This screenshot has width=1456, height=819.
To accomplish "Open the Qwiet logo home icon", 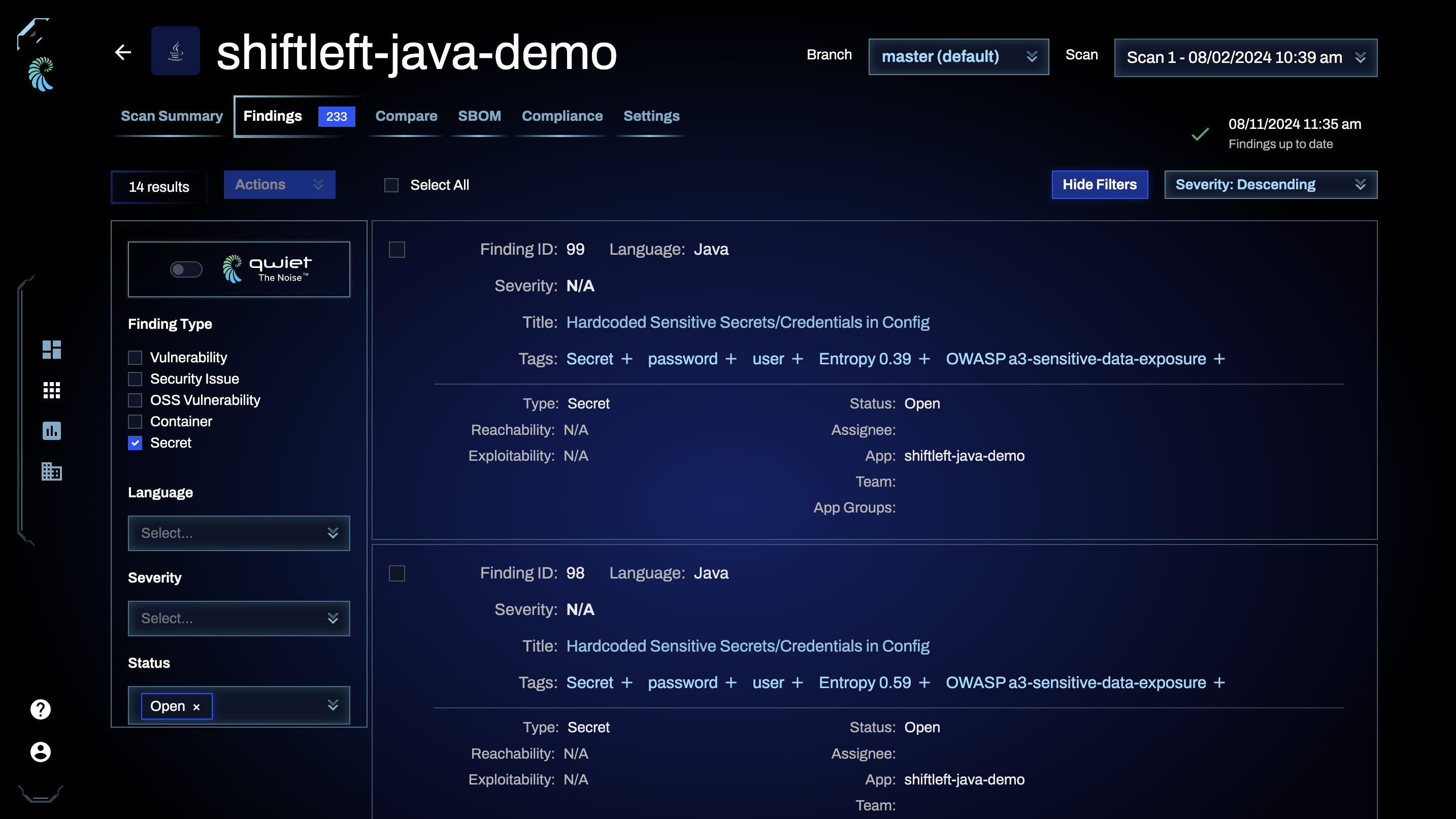I will (x=41, y=74).
